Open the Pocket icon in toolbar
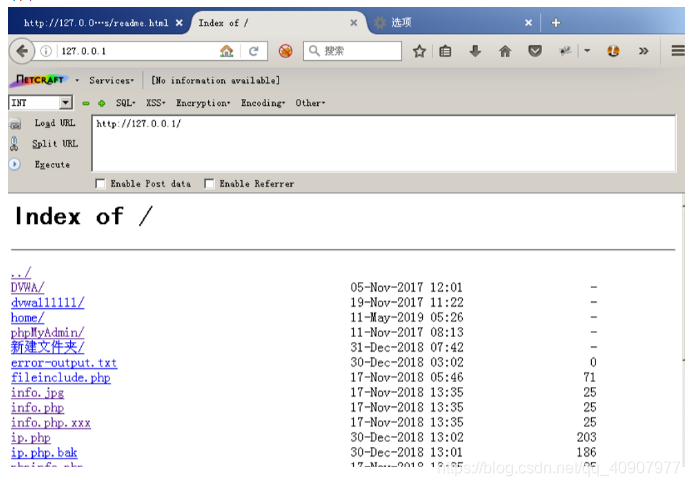The image size is (690, 486). (535, 51)
